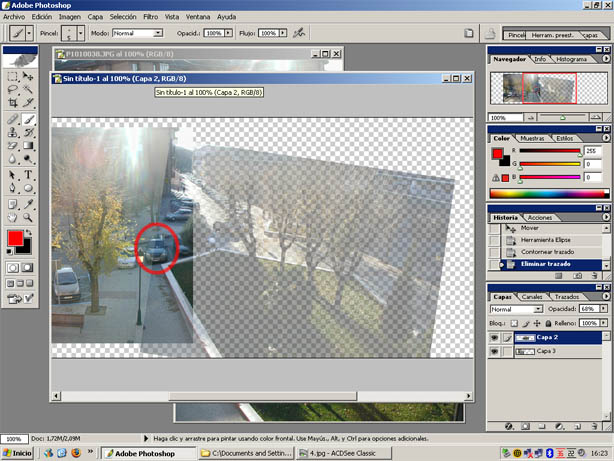Expand the layer Opacidad slider arrow
This screenshot has height=461, width=614.
[602, 309]
